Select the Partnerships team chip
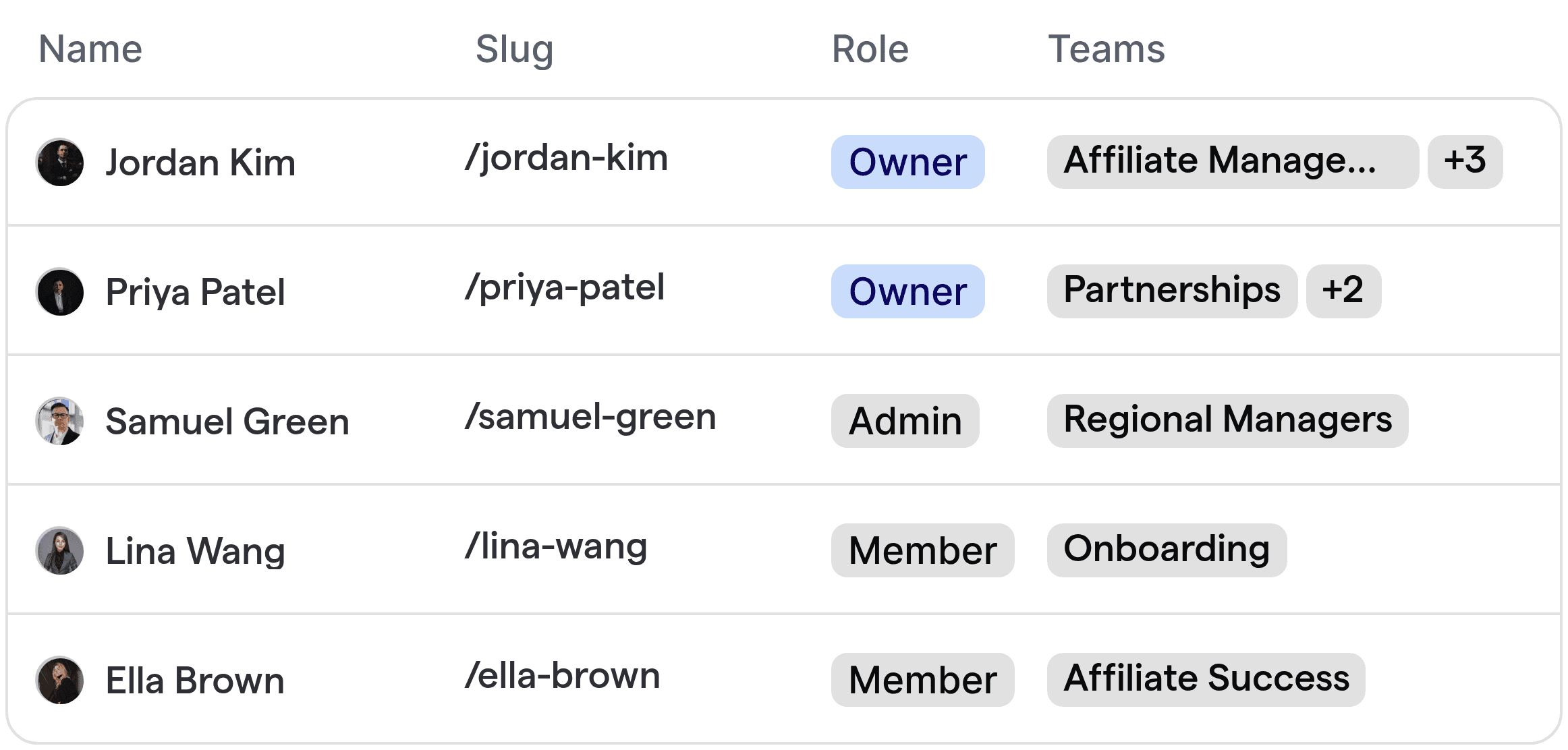 1172,291
